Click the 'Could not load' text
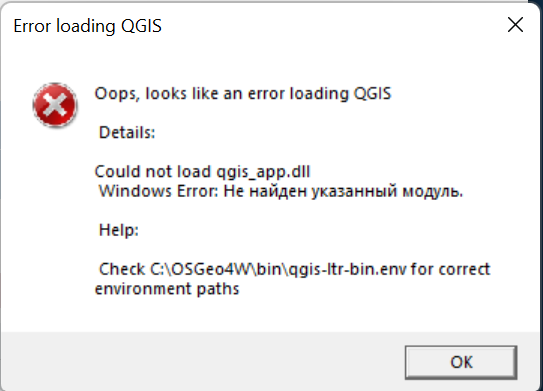The image size is (543, 391). pyautogui.click(x=153, y=171)
